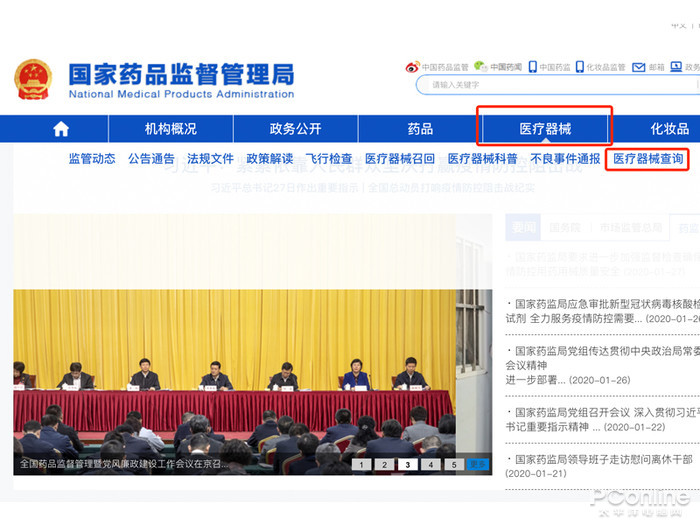The height and width of the screenshot is (525, 700).
Task: Open news 国家药监局党组传达贯彻中央政治局常委会议精神
Action: point(603,365)
